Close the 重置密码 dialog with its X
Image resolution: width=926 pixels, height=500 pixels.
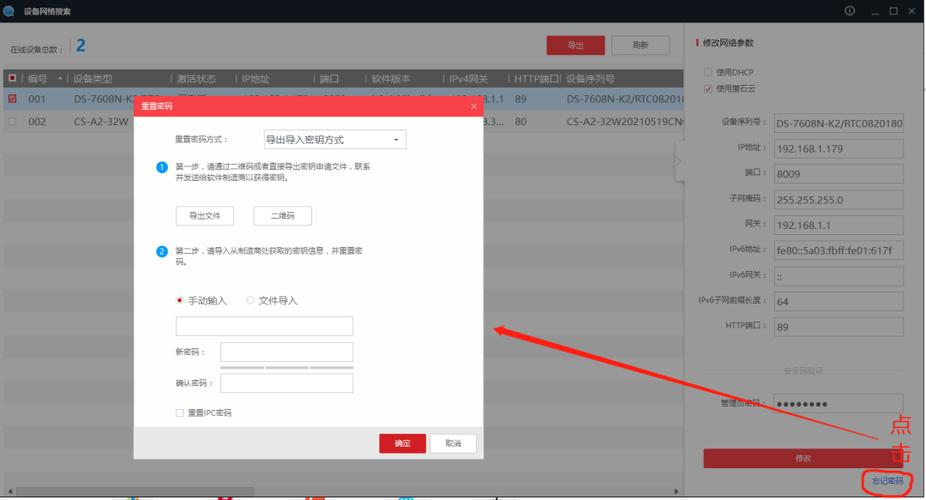click(474, 106)
